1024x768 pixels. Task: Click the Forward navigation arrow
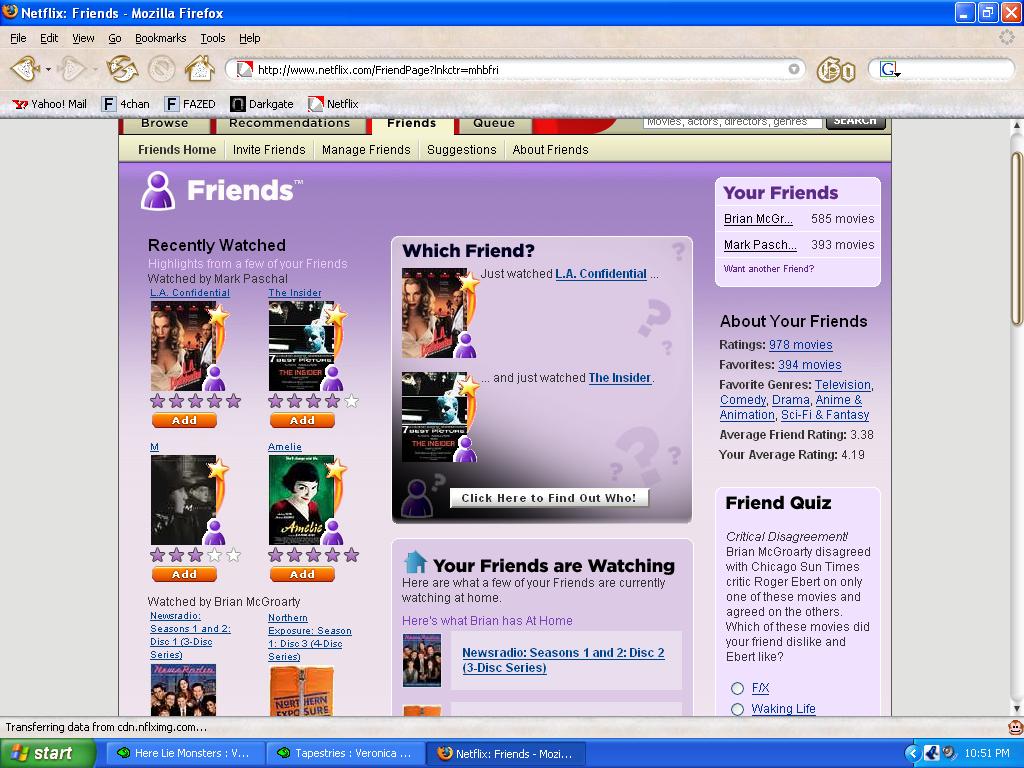tap(72, 69)
